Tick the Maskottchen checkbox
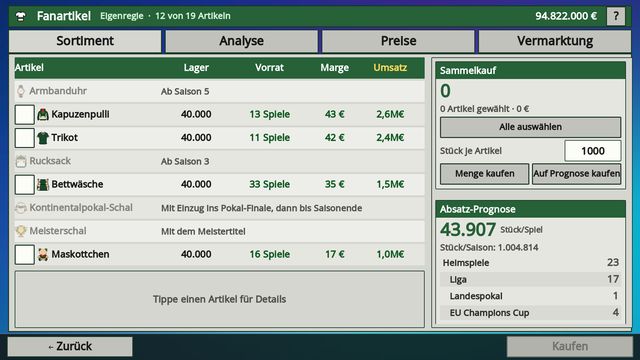 (x=24, y=254)
